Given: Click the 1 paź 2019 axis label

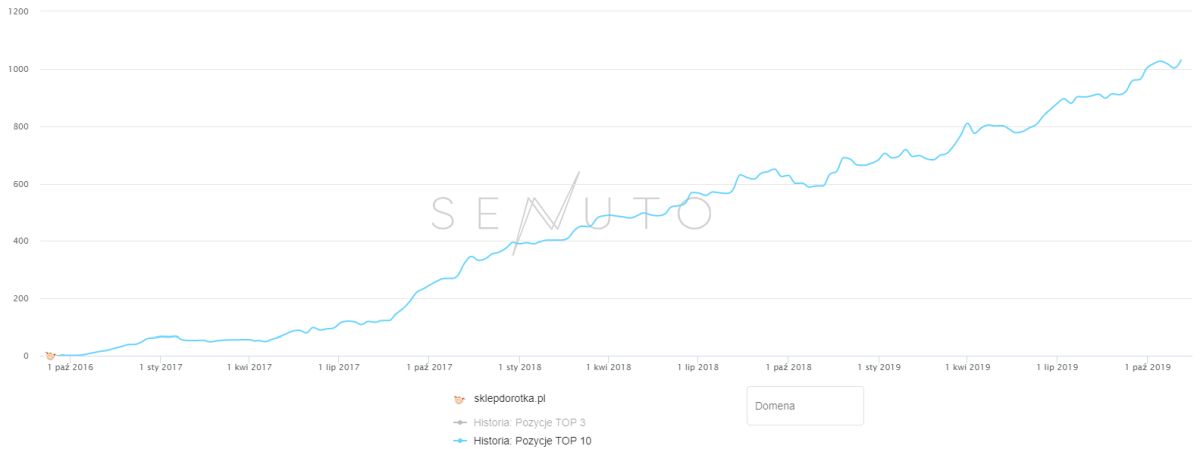Looking at the screenshot, I should click(x=1148, y=368).
